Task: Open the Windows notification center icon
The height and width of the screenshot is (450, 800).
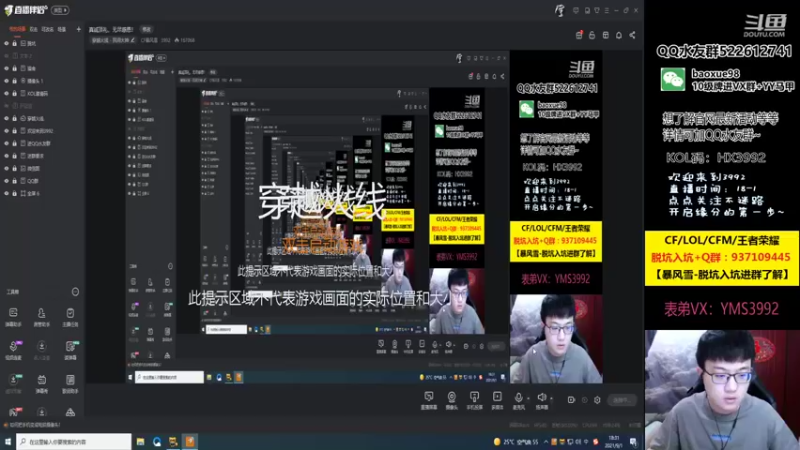Action: (x=633, y=442)
